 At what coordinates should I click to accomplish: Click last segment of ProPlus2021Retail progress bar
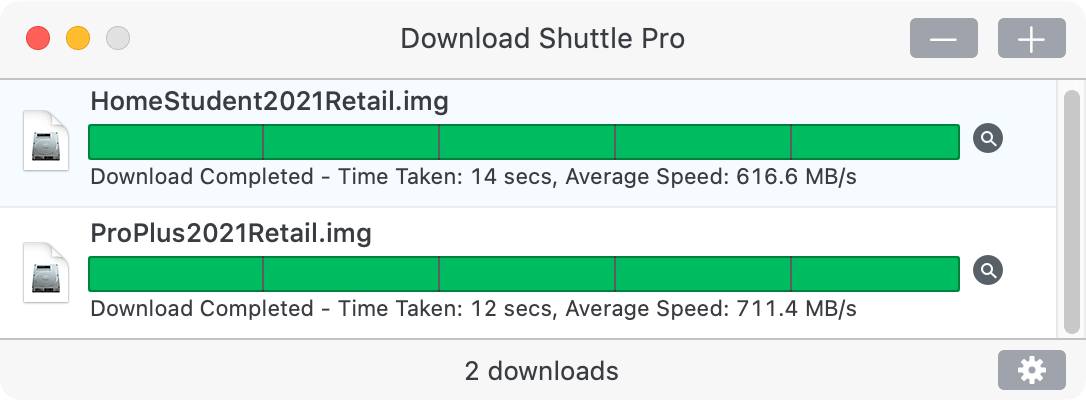tap(875, 273)
